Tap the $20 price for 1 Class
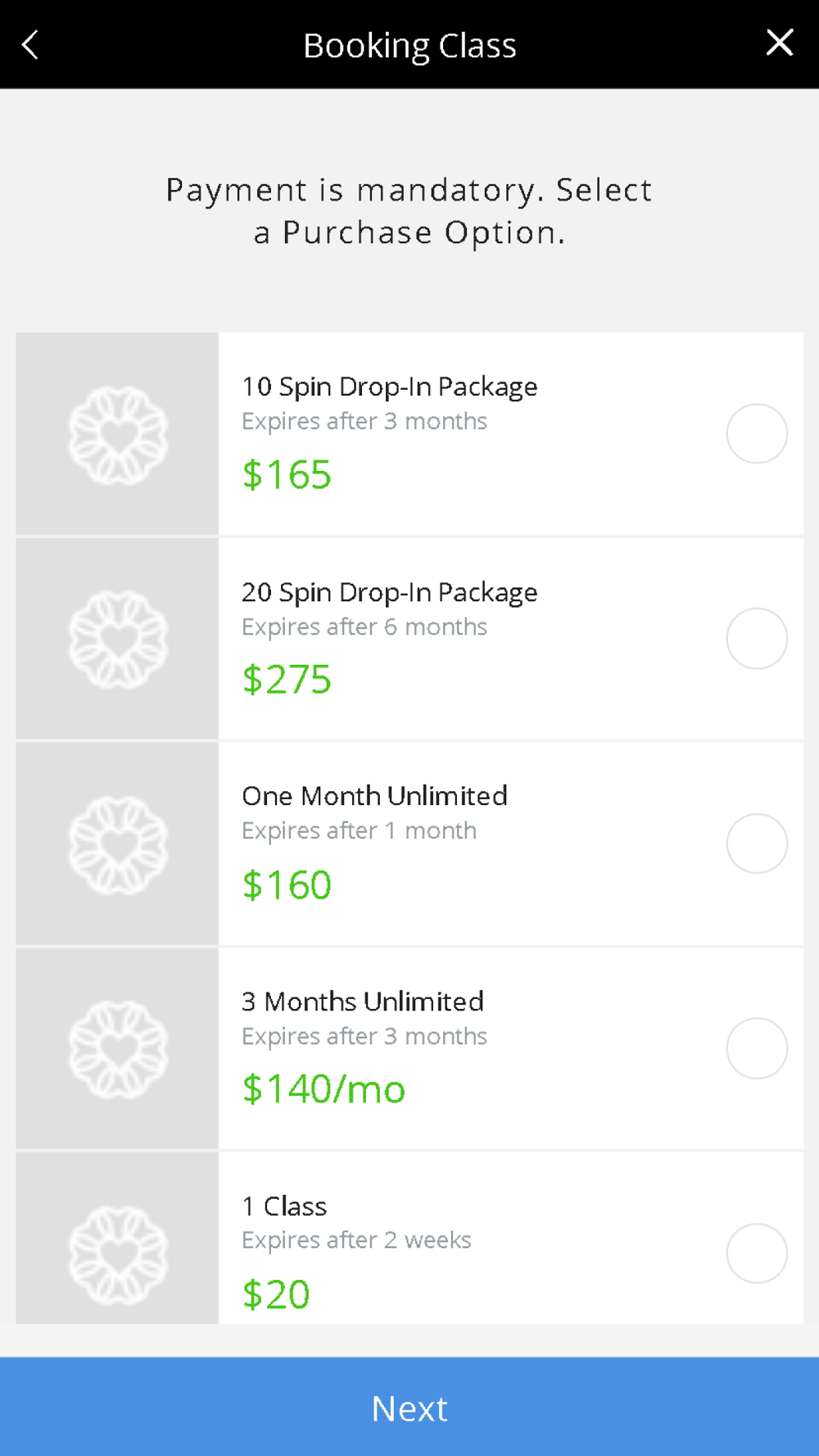The image size is (819, 1456). pos(276,1295)
